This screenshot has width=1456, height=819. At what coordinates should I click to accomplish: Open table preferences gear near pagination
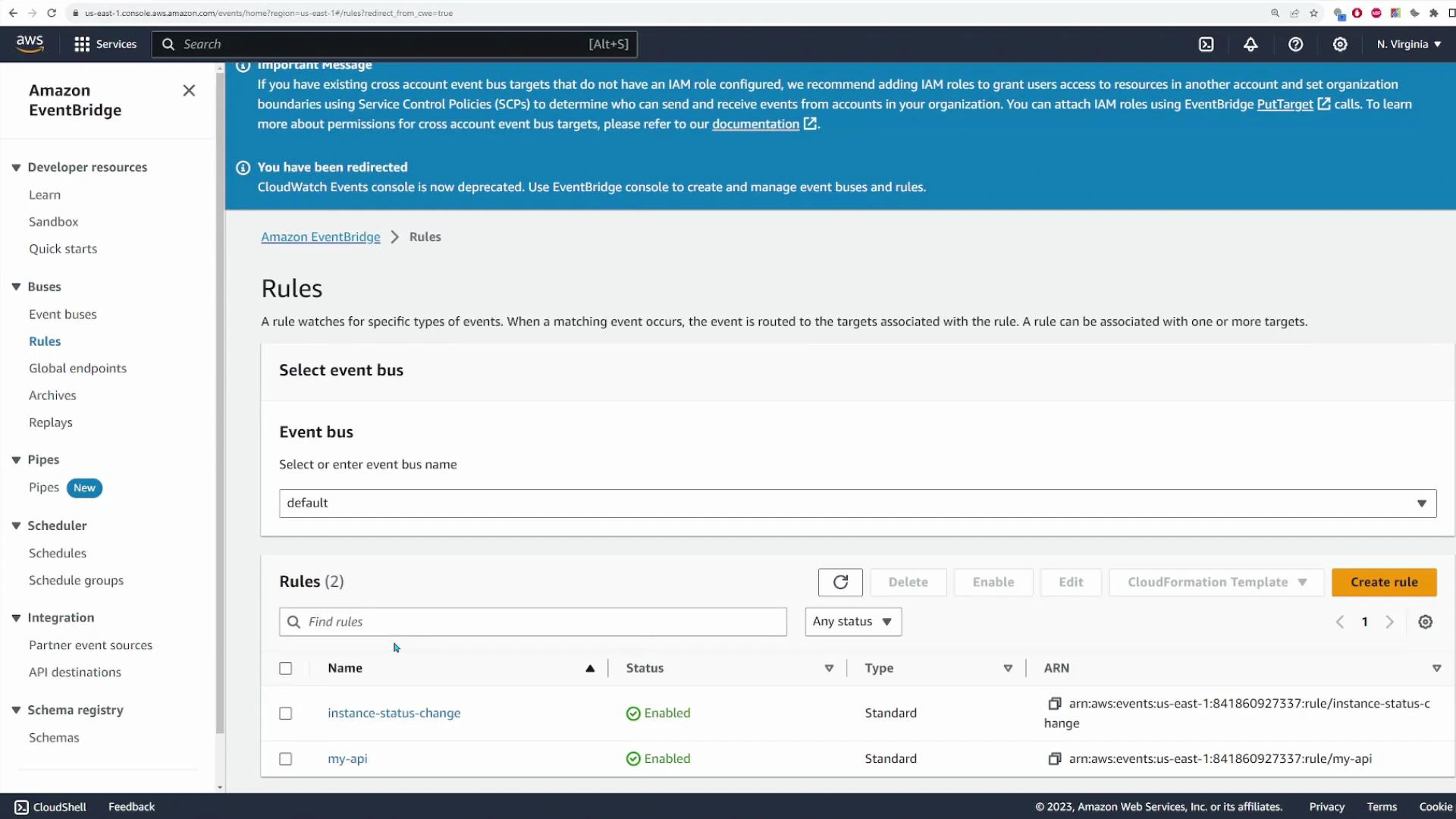1425,621
